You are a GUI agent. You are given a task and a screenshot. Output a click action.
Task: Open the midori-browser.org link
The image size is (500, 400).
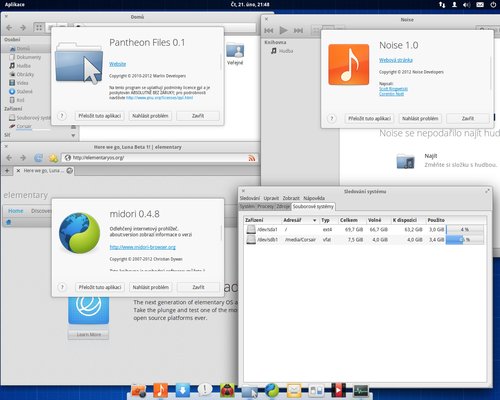[143, 247]
